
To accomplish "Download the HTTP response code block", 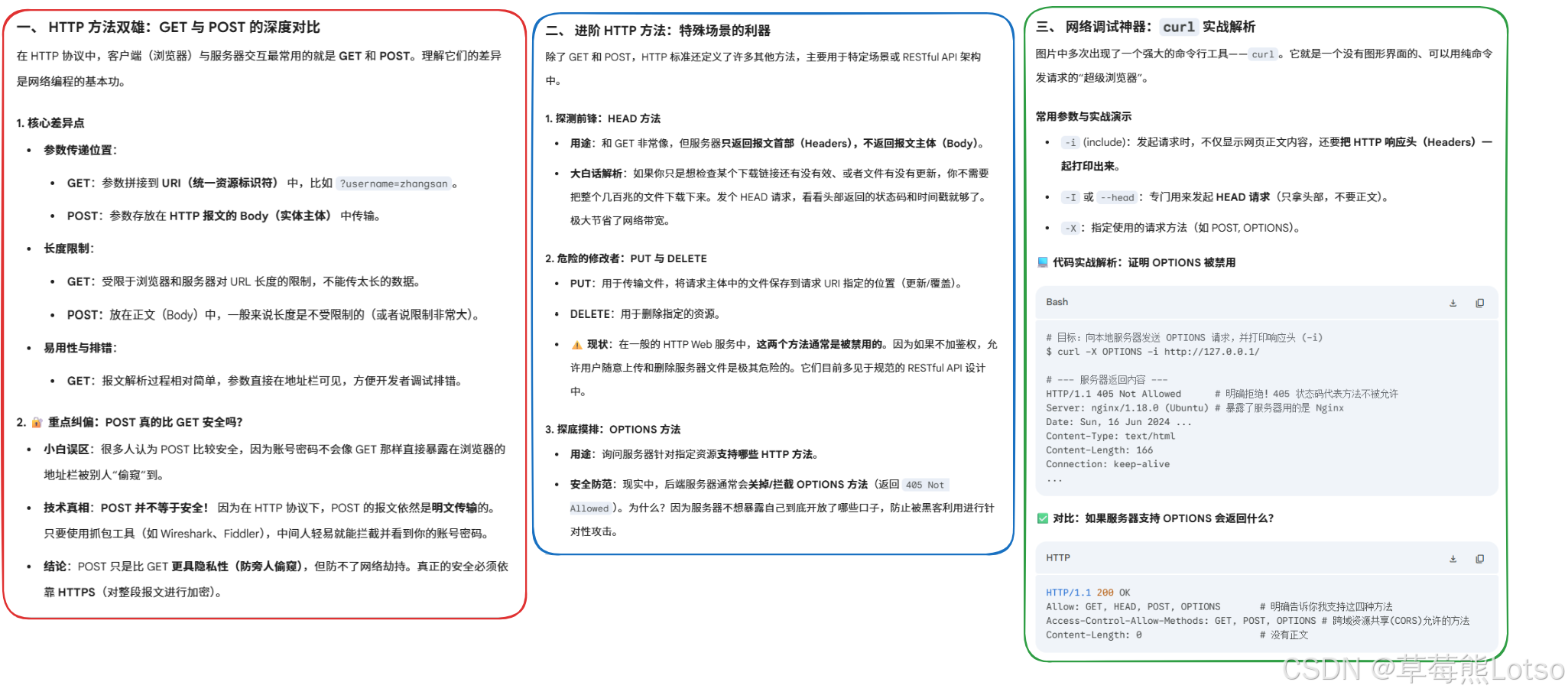I will click(1453, 559).
